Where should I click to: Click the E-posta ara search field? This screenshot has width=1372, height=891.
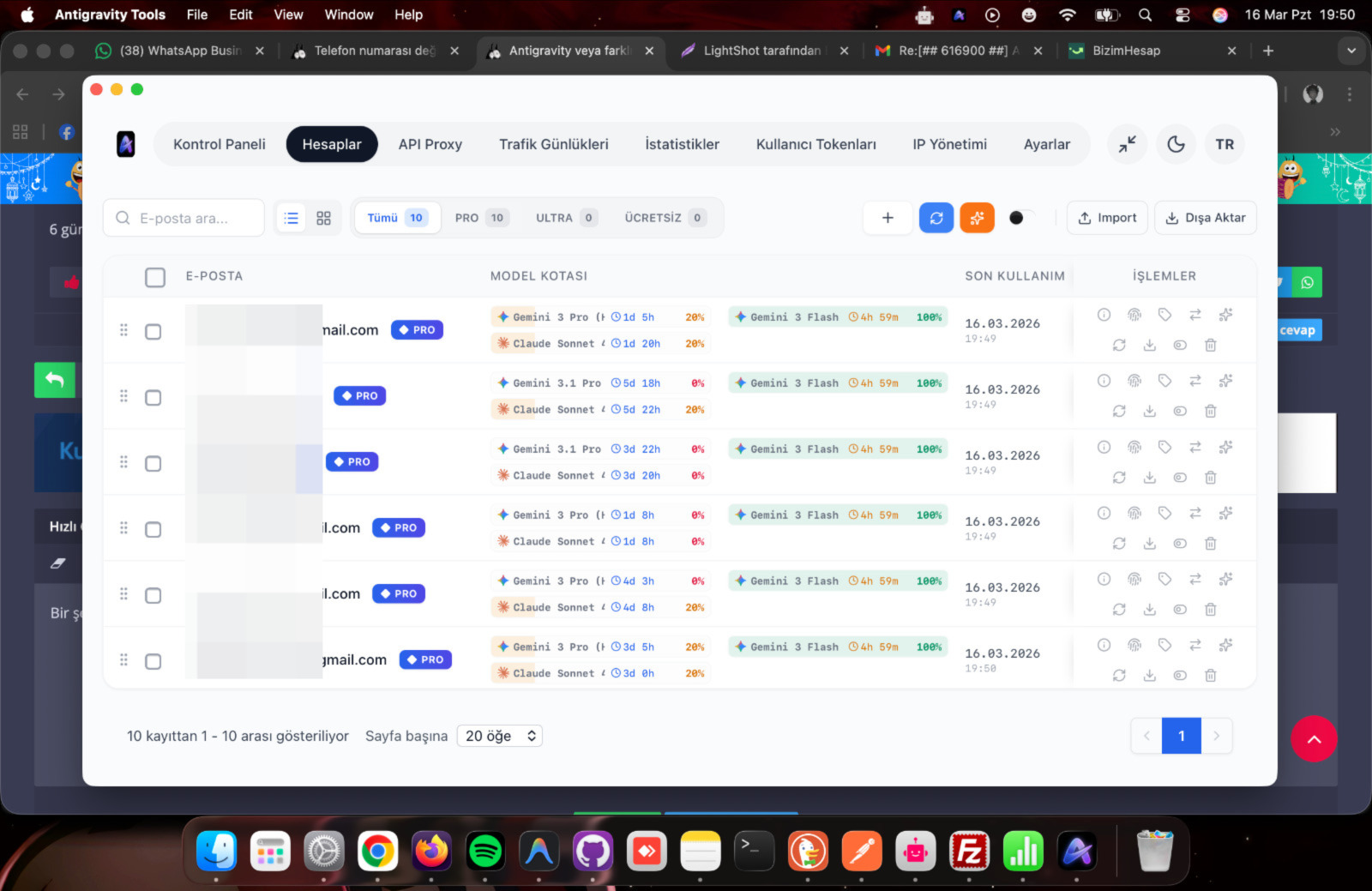coord(184,218)
